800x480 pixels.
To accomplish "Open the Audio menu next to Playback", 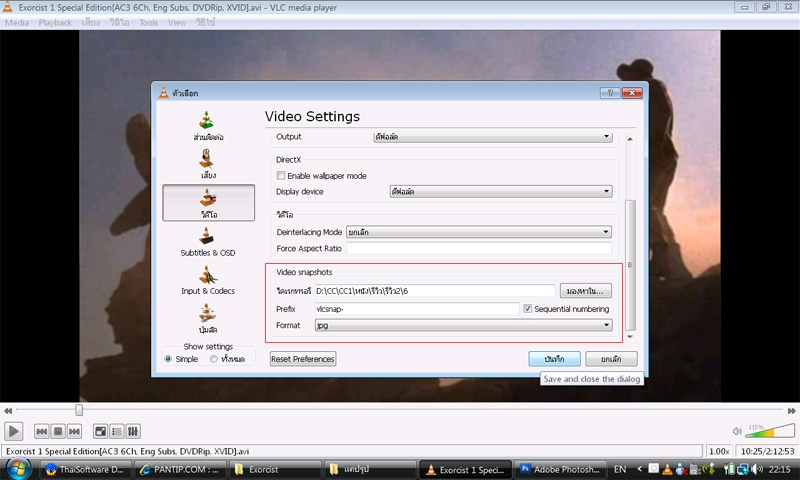I will point(91,22).
